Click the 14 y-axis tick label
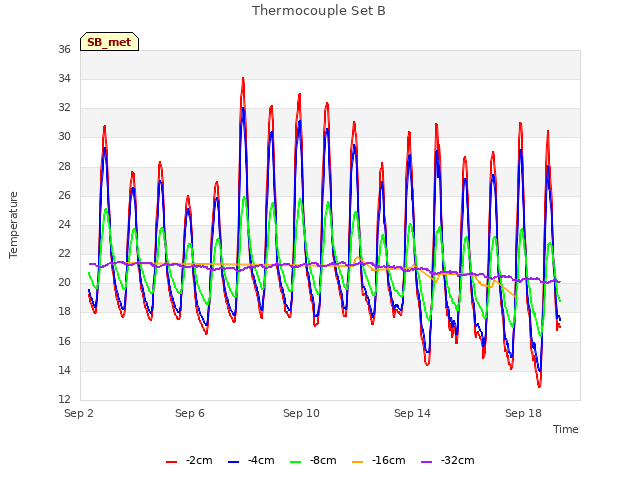Screen dimensions: 640x480 (x=64, y=370)
